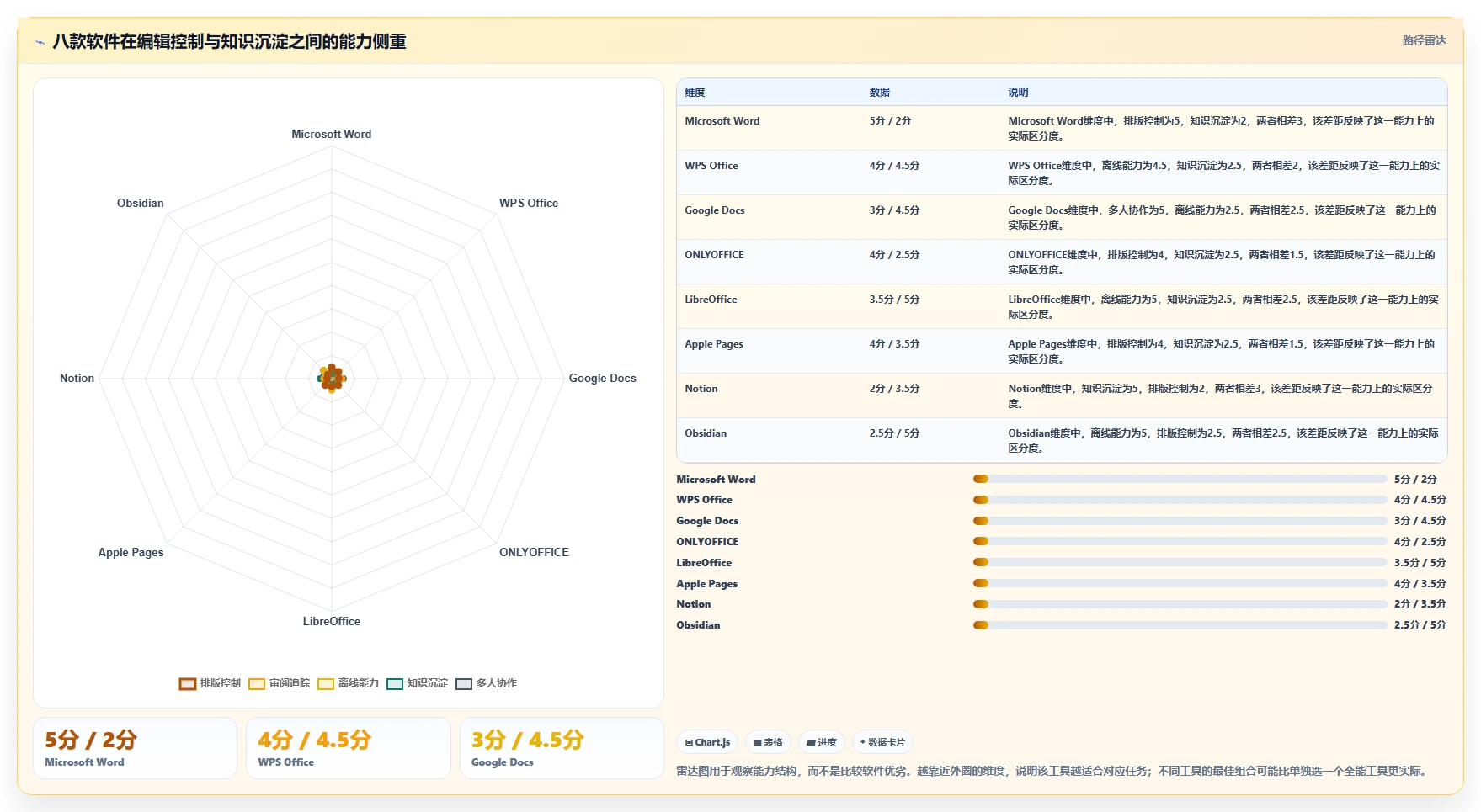Click the 数据卡片 chip
Viewport: 1481px width, 812px height.
882,742
